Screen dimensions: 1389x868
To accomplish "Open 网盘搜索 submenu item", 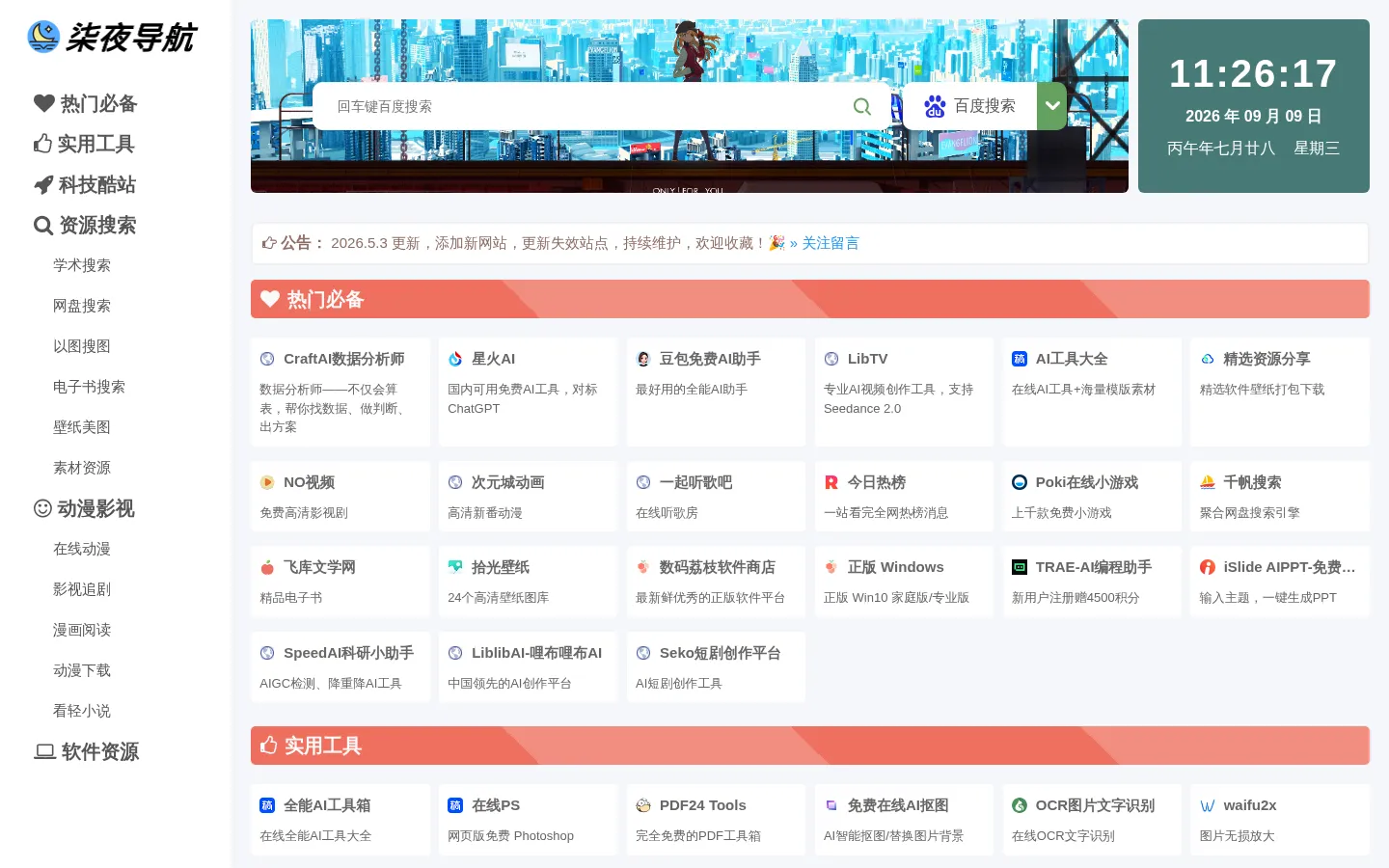I will 82,306.
